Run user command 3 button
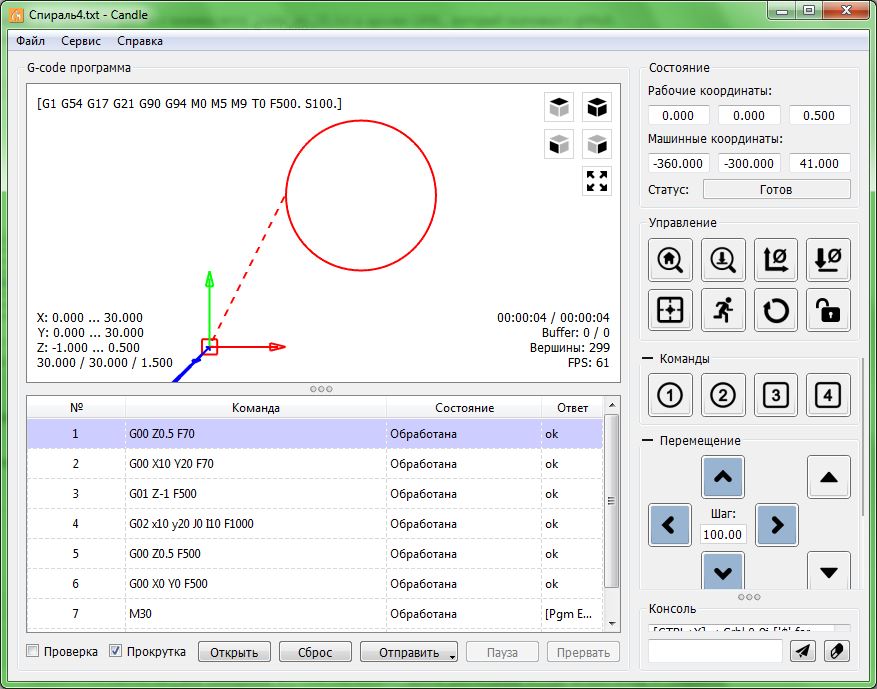The width and height of the screenshot is (877, 689). pos(775,395)
